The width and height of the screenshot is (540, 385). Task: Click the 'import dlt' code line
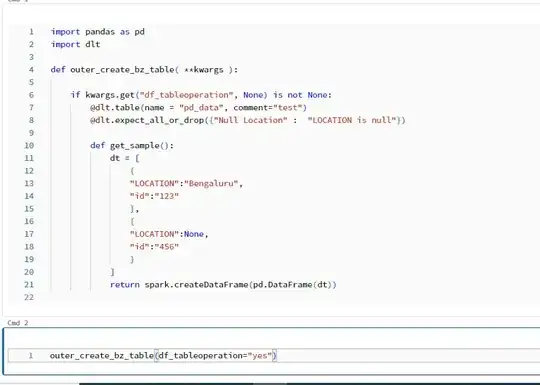(x=76, y=44)
